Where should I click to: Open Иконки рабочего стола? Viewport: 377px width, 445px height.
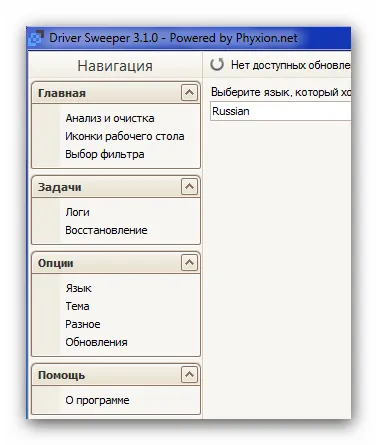[125, 136]
